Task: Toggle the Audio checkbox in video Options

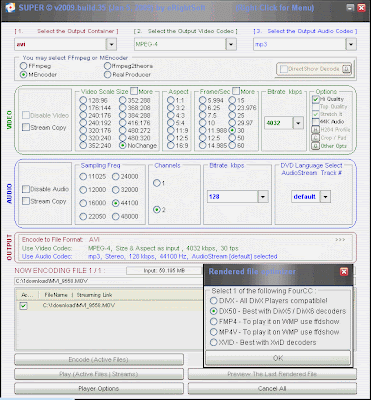Action: [x=315, y=122]
